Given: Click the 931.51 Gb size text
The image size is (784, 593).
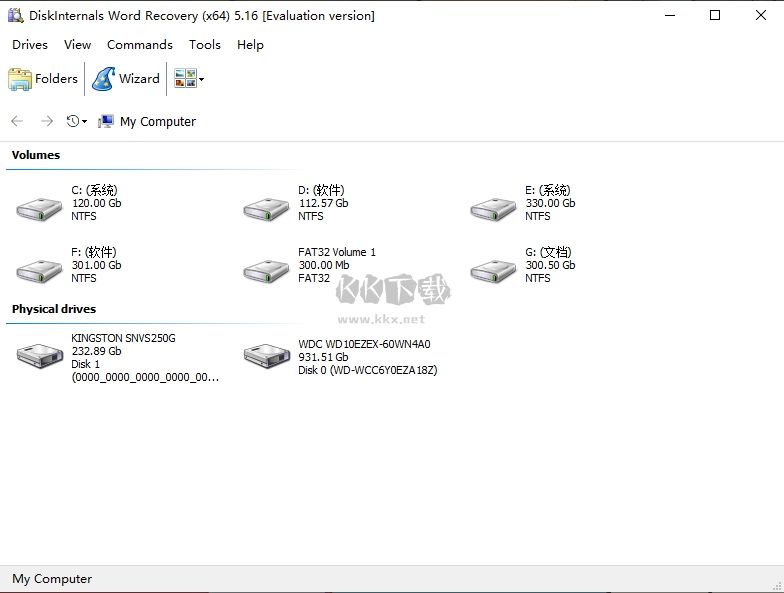Looking at the screenshot, I should pyautogui.click(x=324, y=357).
